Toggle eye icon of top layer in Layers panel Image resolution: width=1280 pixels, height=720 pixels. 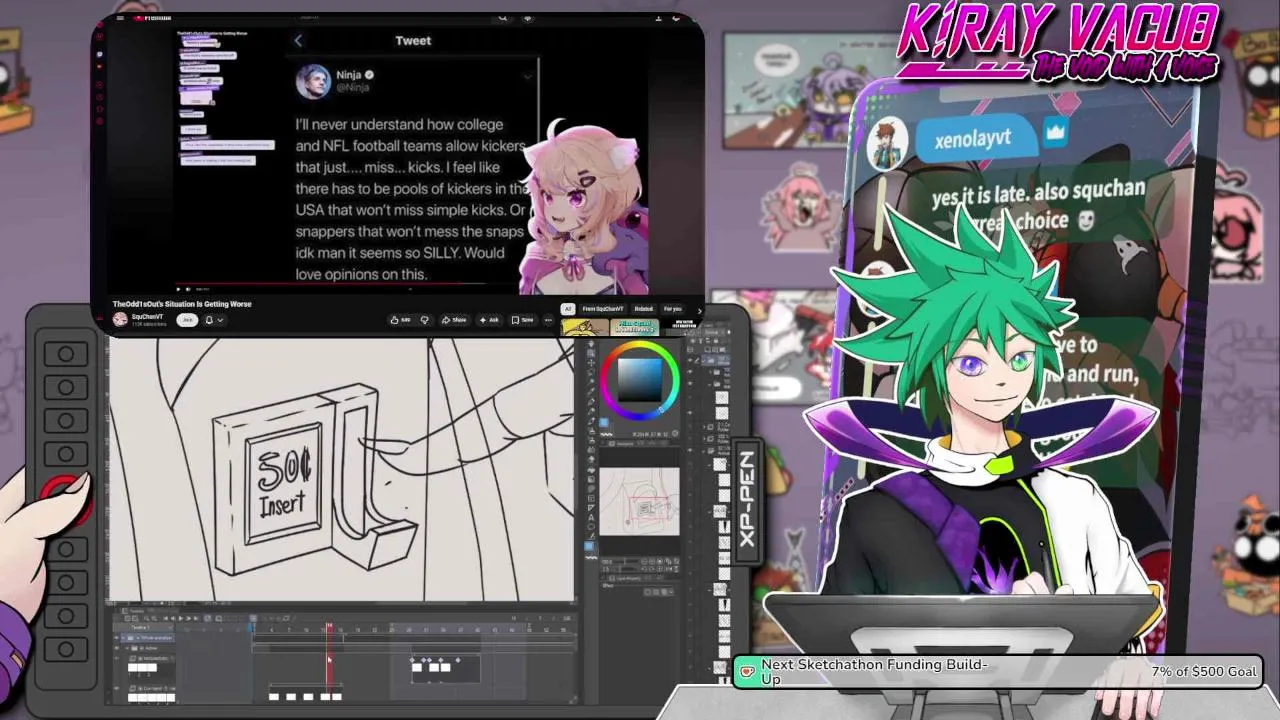pyautogui.click(x=690, y=360)
